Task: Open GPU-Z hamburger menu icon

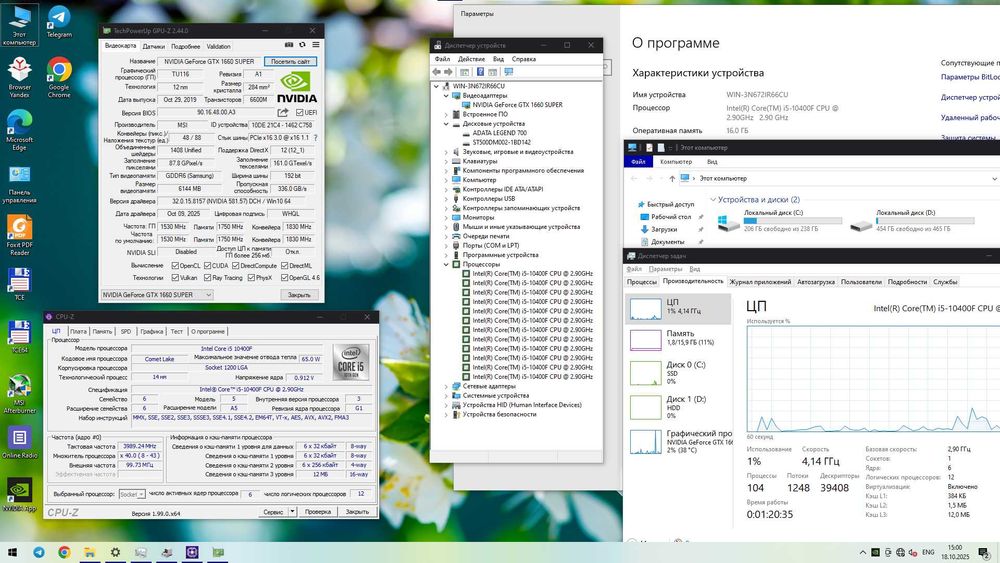Action: (316, 45)
